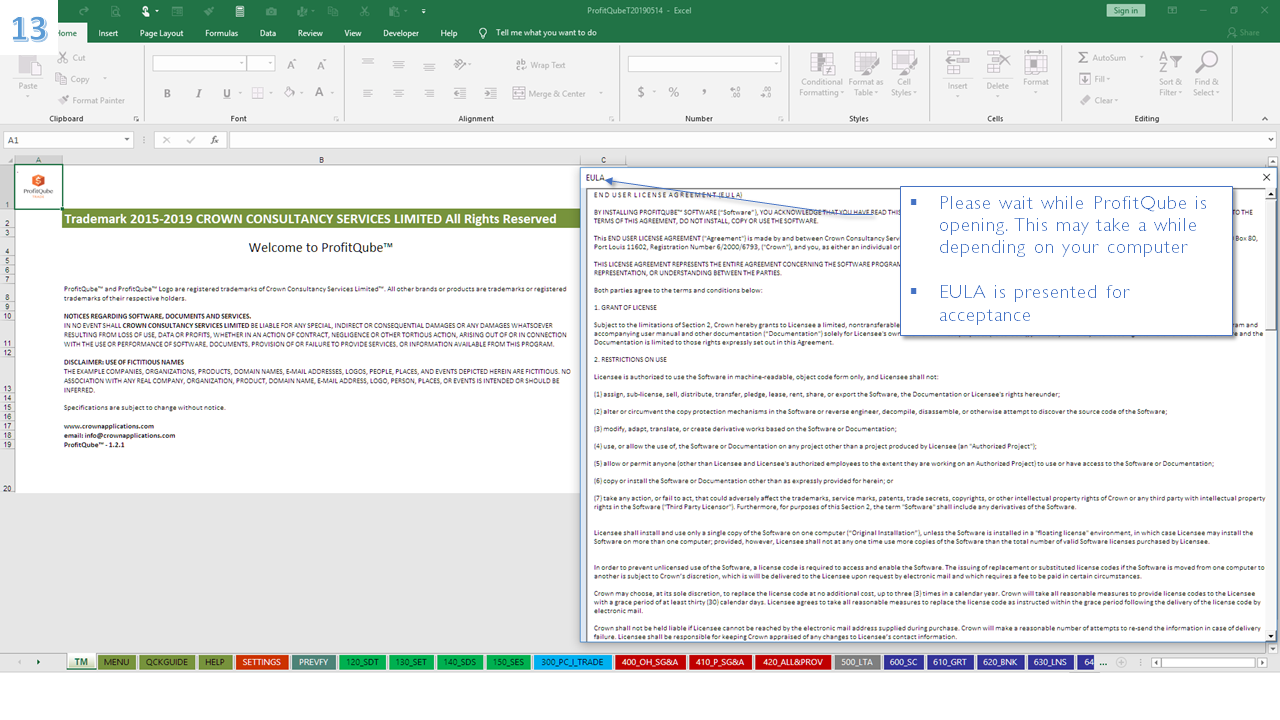Click the Percent Style icon
The image size is (1280, 720).
[674, 92]
